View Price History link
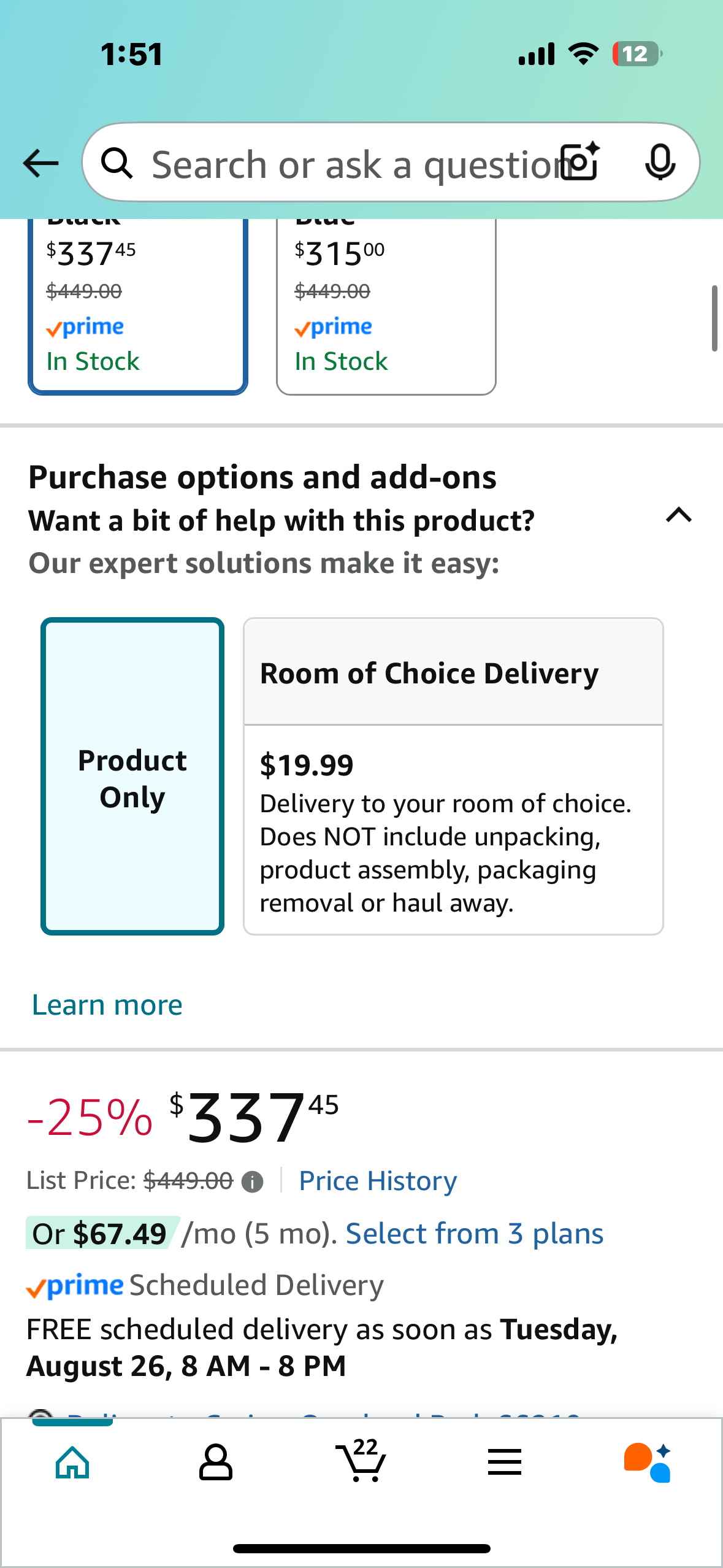723x1568 pixels. point(378,1181)
